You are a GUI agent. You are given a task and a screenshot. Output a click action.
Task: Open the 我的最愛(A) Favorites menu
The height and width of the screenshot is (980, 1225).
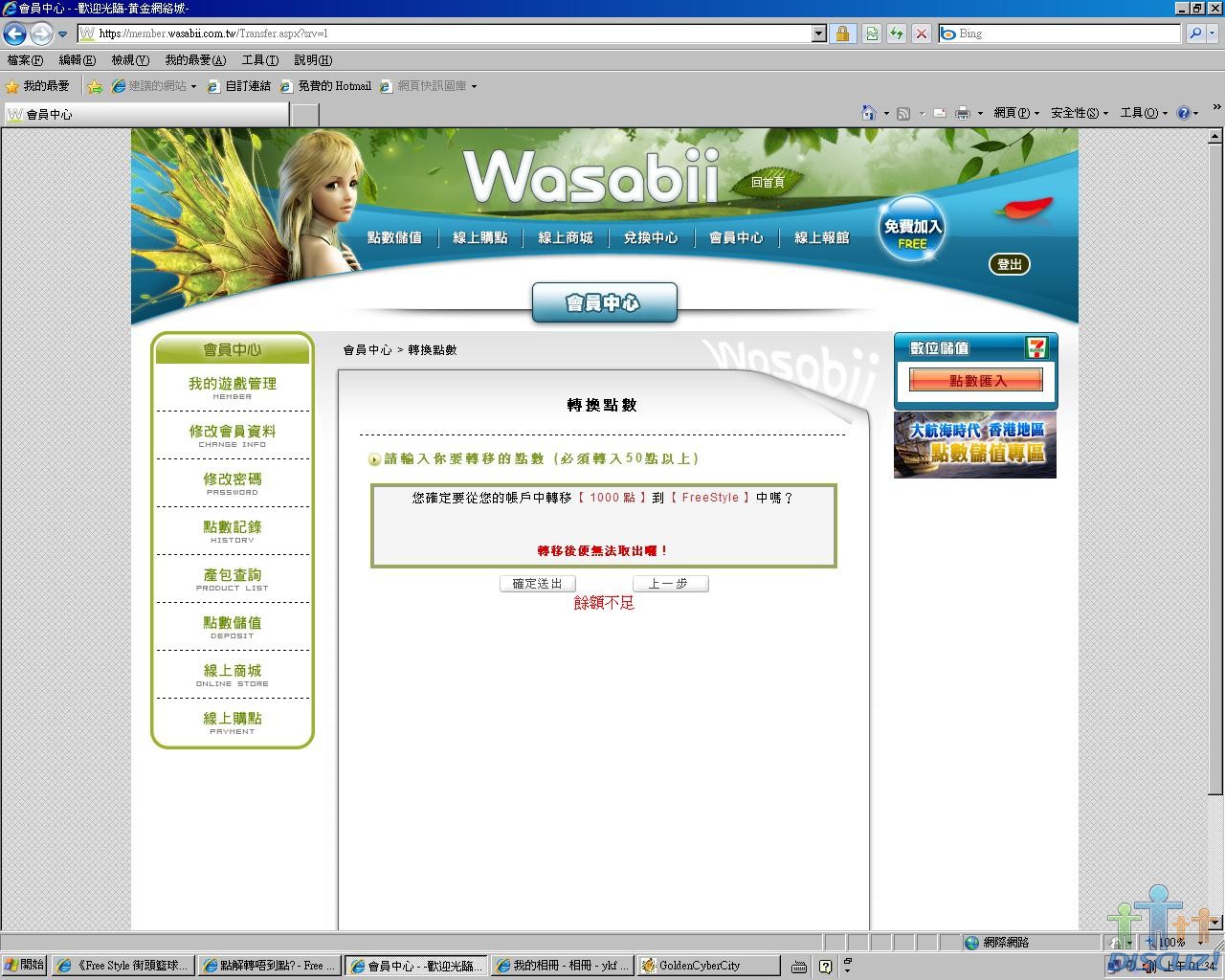pos(195,60)
